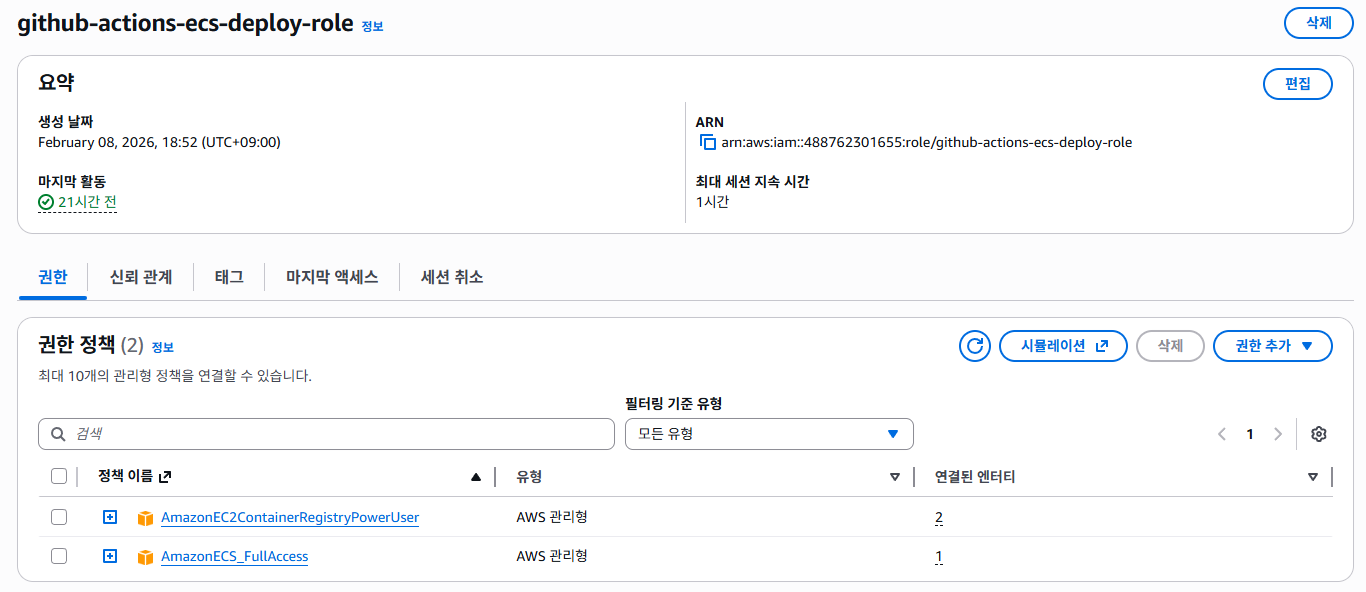Viewport: 1366px width, 592px height.
Task: Open the 세션 취소 tab
Action: (x=452, y=277)
